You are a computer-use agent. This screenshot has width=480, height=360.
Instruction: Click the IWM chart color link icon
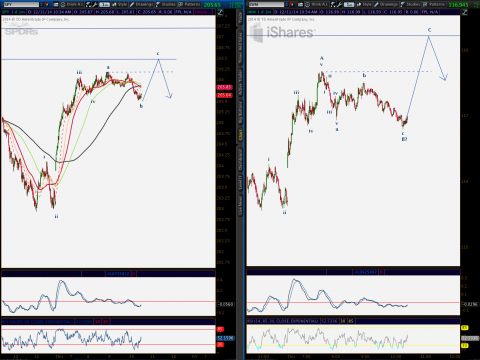(292, 4)
